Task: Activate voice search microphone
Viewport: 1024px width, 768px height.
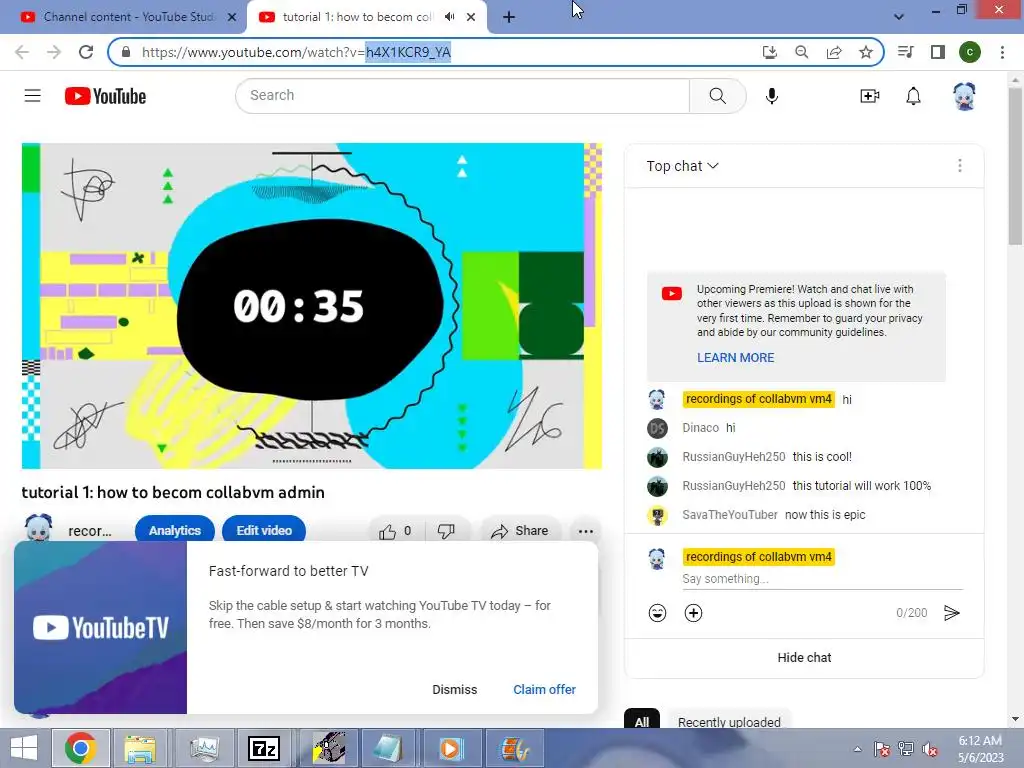Action: pos(771,96)
